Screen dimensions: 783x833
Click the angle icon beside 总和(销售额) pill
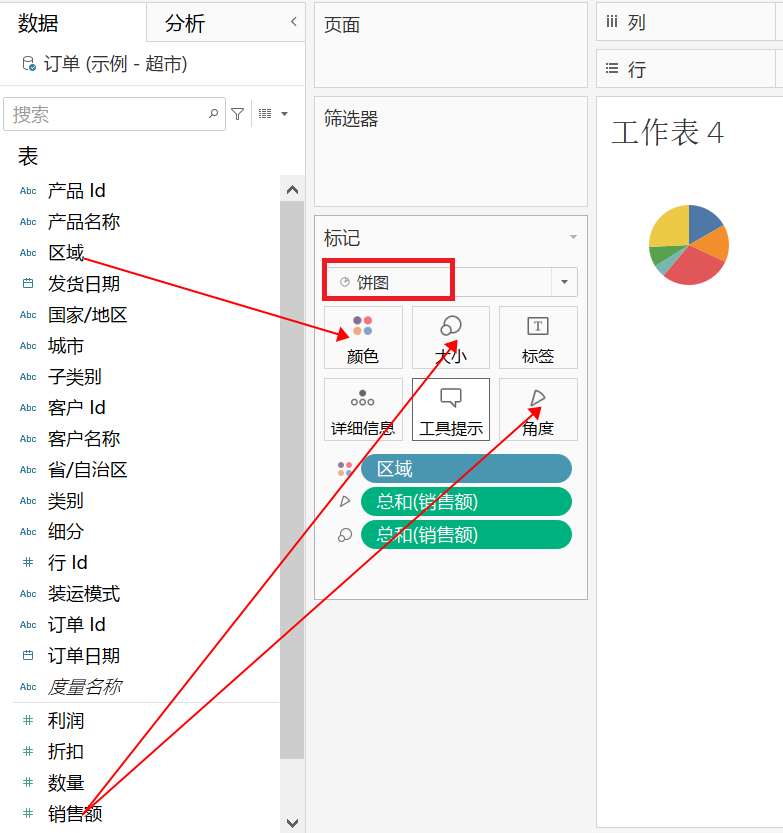[x=345, y=501]
